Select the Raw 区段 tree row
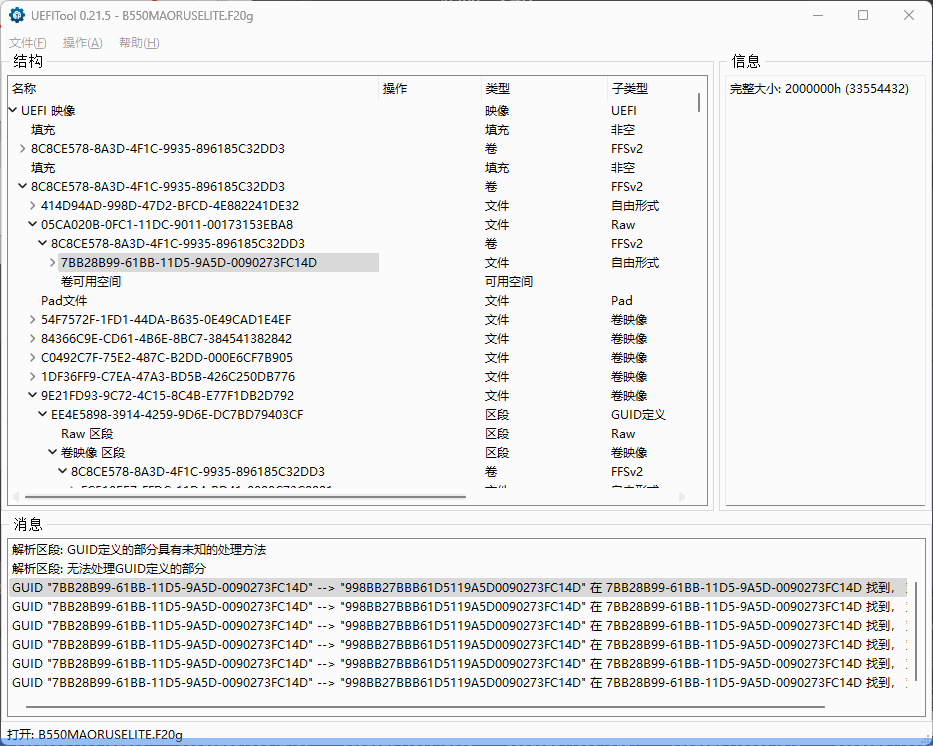Screen dimensions: 933x746 click(87, 434)
